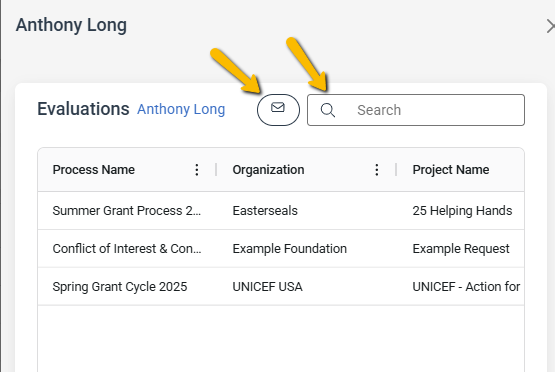Click the UNICEF - Action for project cell
The width and height of the screenshot is (555, 372).
click(x=466, y=286)
